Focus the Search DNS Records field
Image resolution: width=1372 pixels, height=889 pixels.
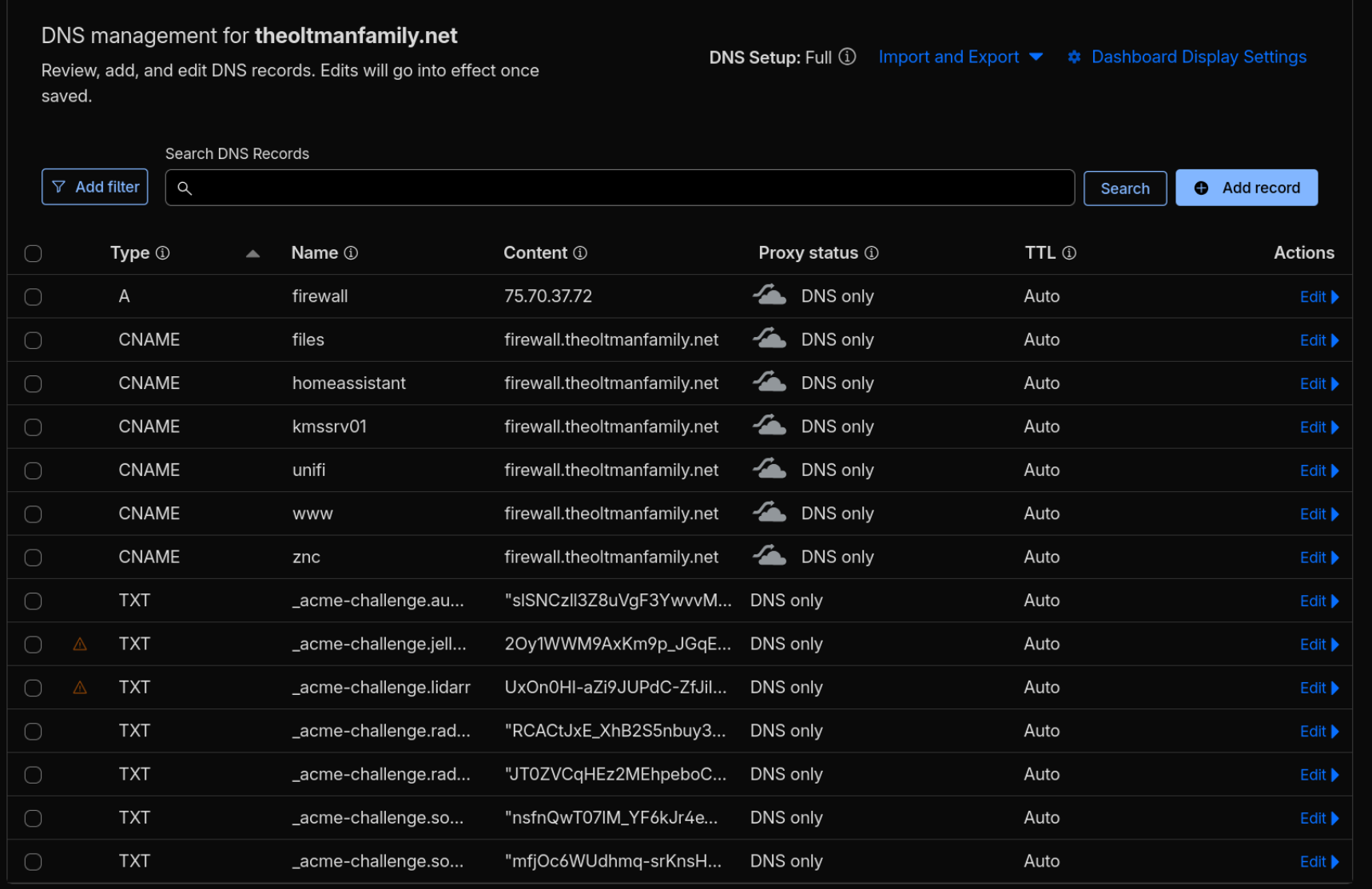(619, 188)
